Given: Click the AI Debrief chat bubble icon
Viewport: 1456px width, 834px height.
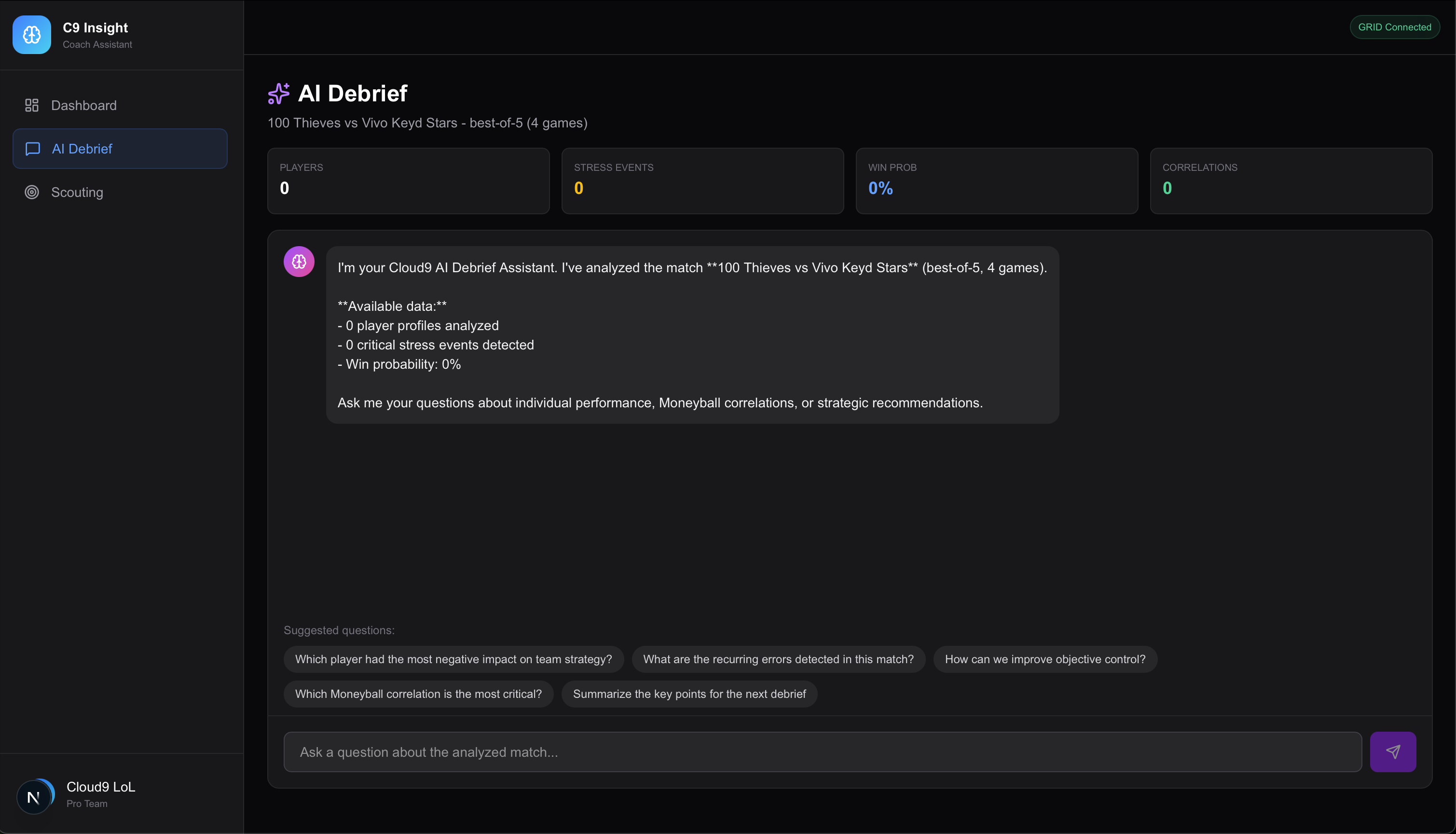Looking at the screenshot, I should (33, 149).
